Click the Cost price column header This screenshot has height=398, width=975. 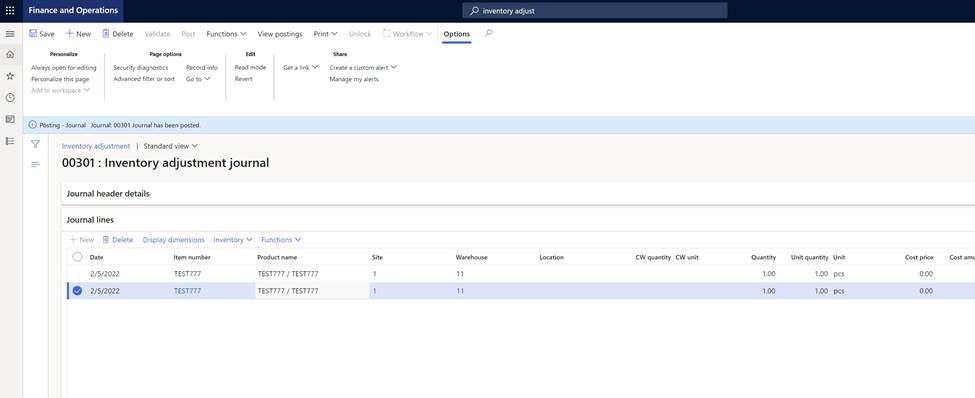919,257
